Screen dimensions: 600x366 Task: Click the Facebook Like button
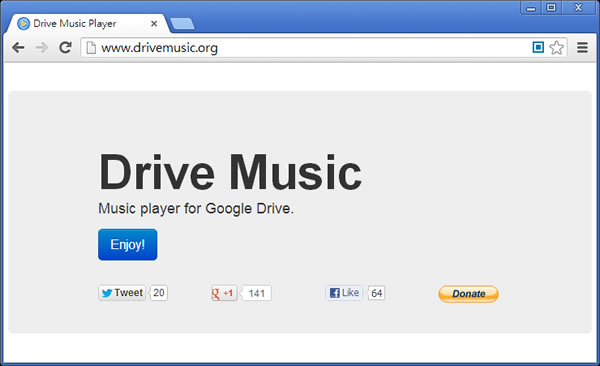[344, 293]
